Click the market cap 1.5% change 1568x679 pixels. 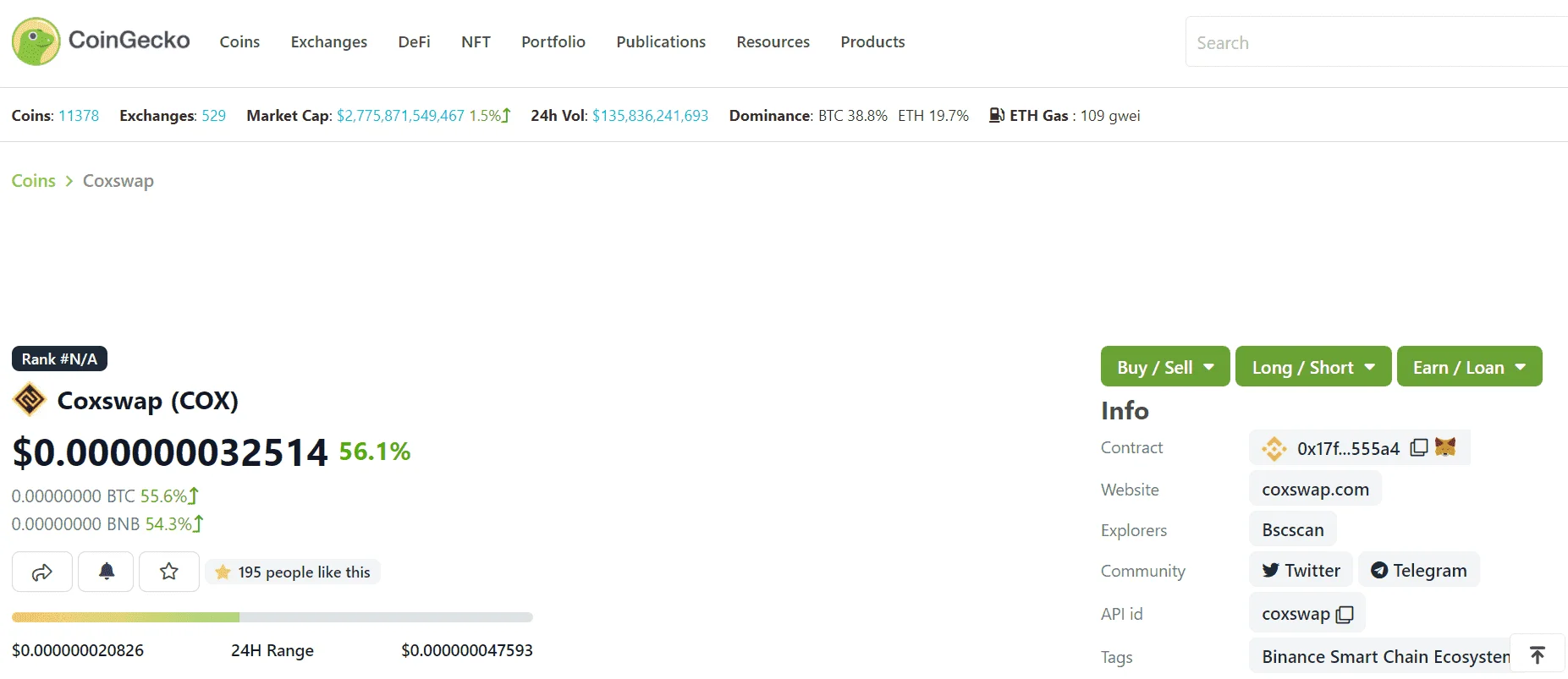[490, 116]
